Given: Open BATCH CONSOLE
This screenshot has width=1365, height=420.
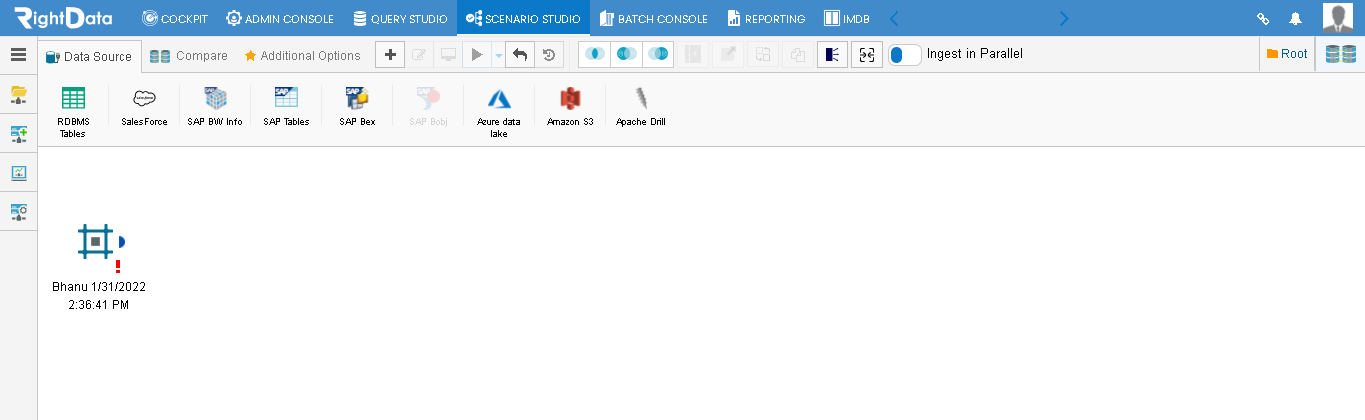Looking at the screenshot, I should tap(654, 18).
